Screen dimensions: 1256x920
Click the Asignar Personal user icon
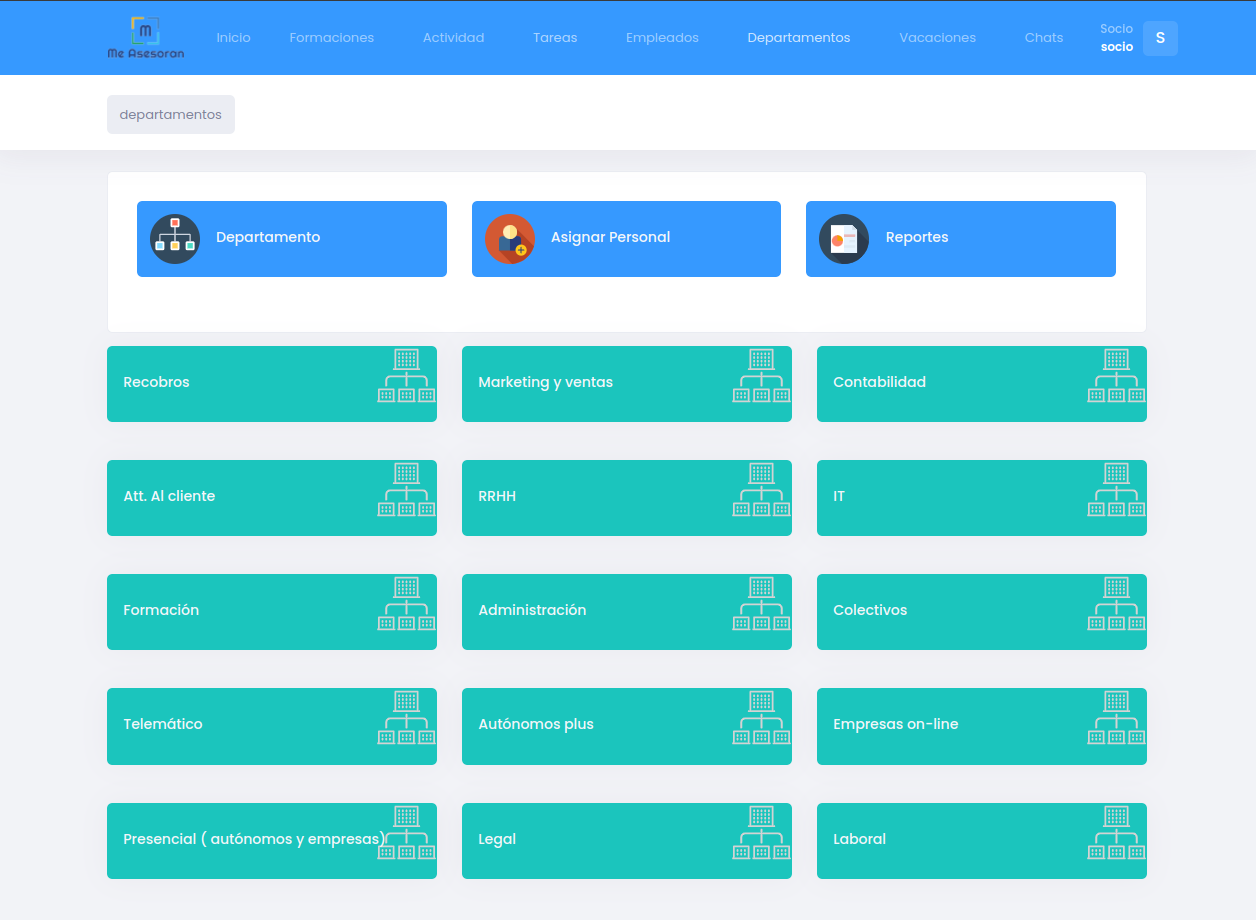pos(510,239)
